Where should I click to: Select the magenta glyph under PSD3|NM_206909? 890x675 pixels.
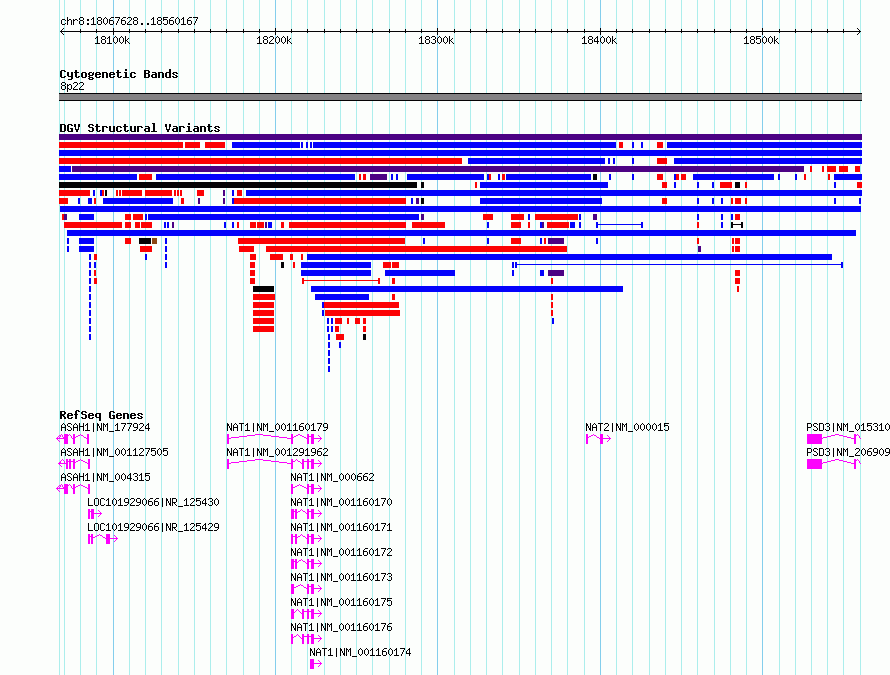833,464
